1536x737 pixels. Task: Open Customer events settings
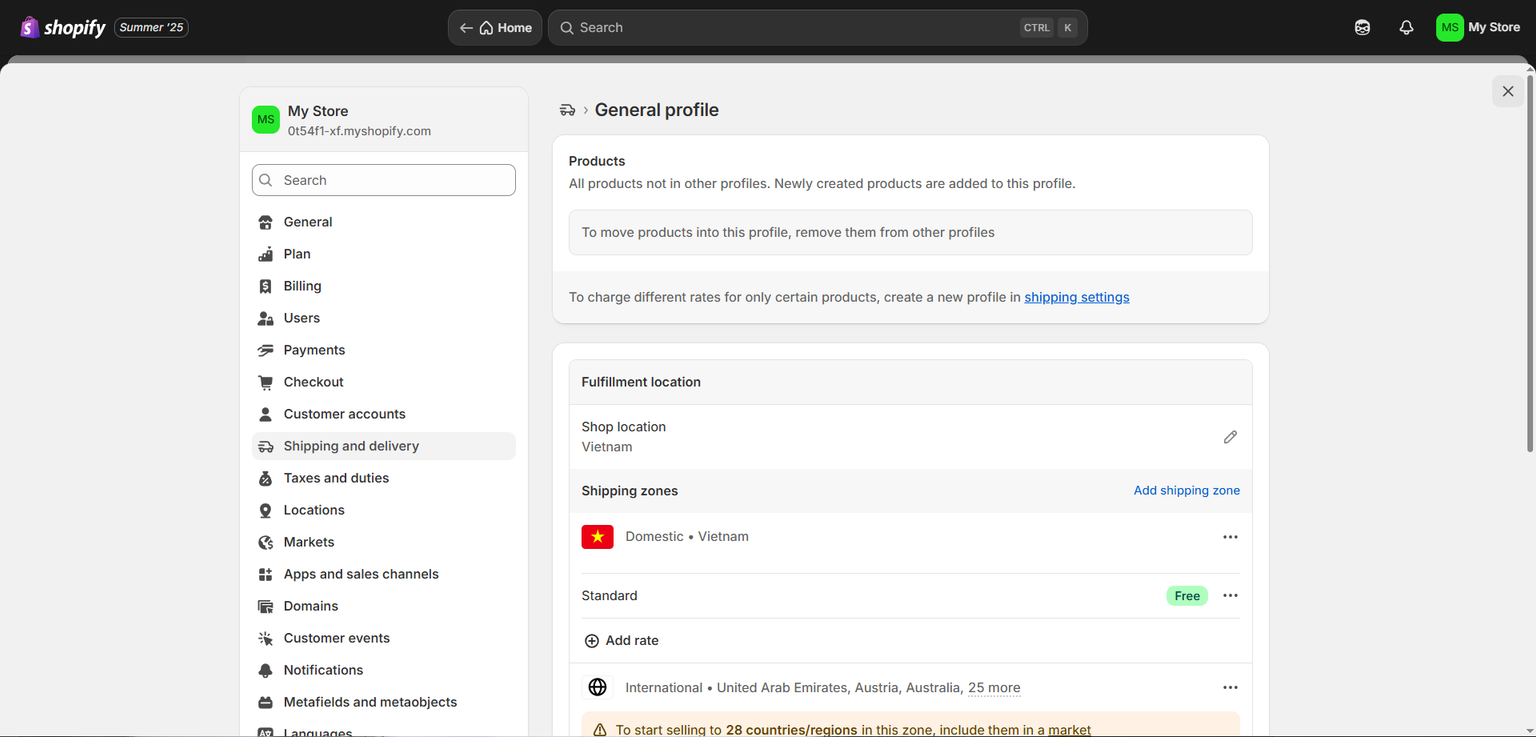point(384,638)
